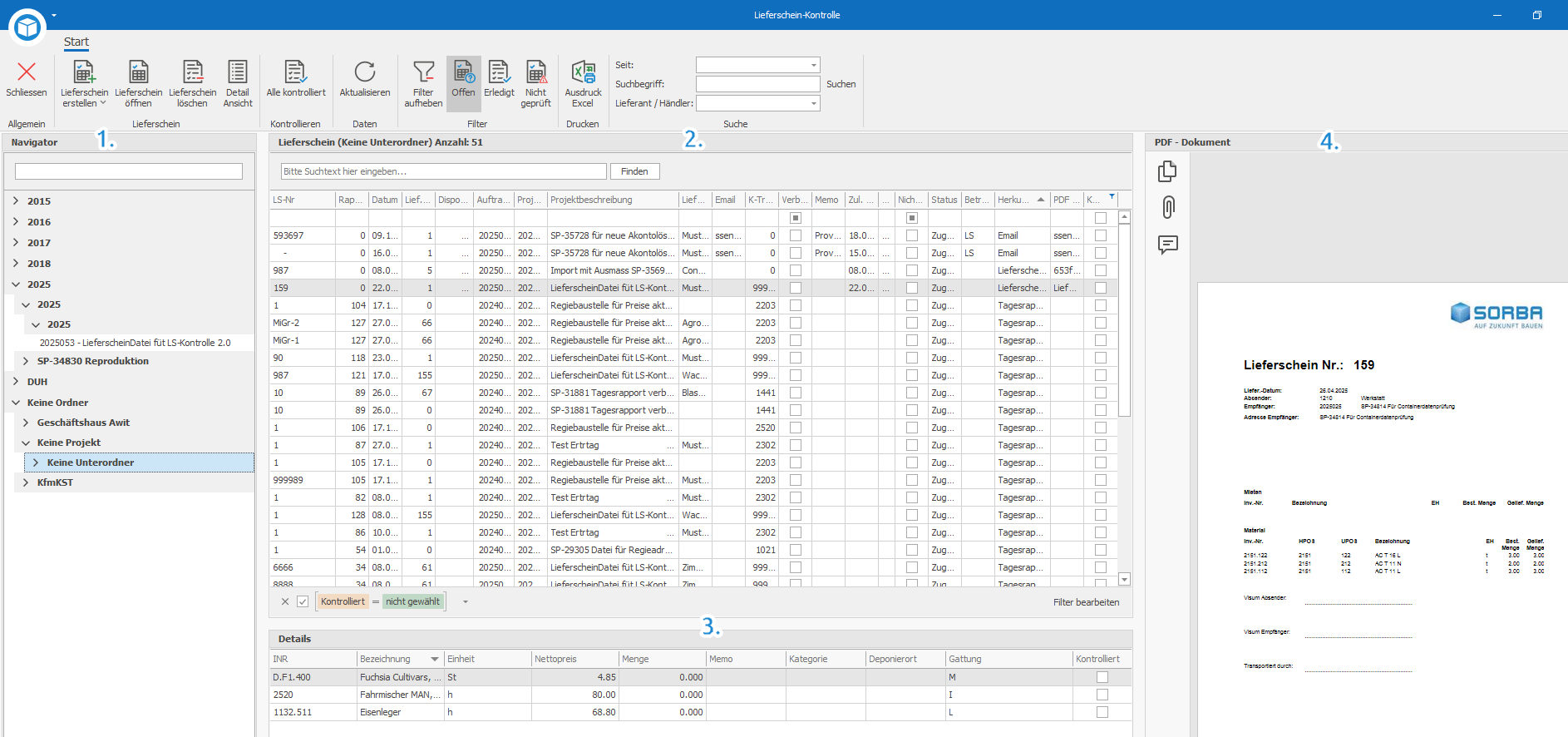Click into Bitte Suchtext hier eingeben field
This screenshot has width=1568, height=737.
(x=444, y=171)
